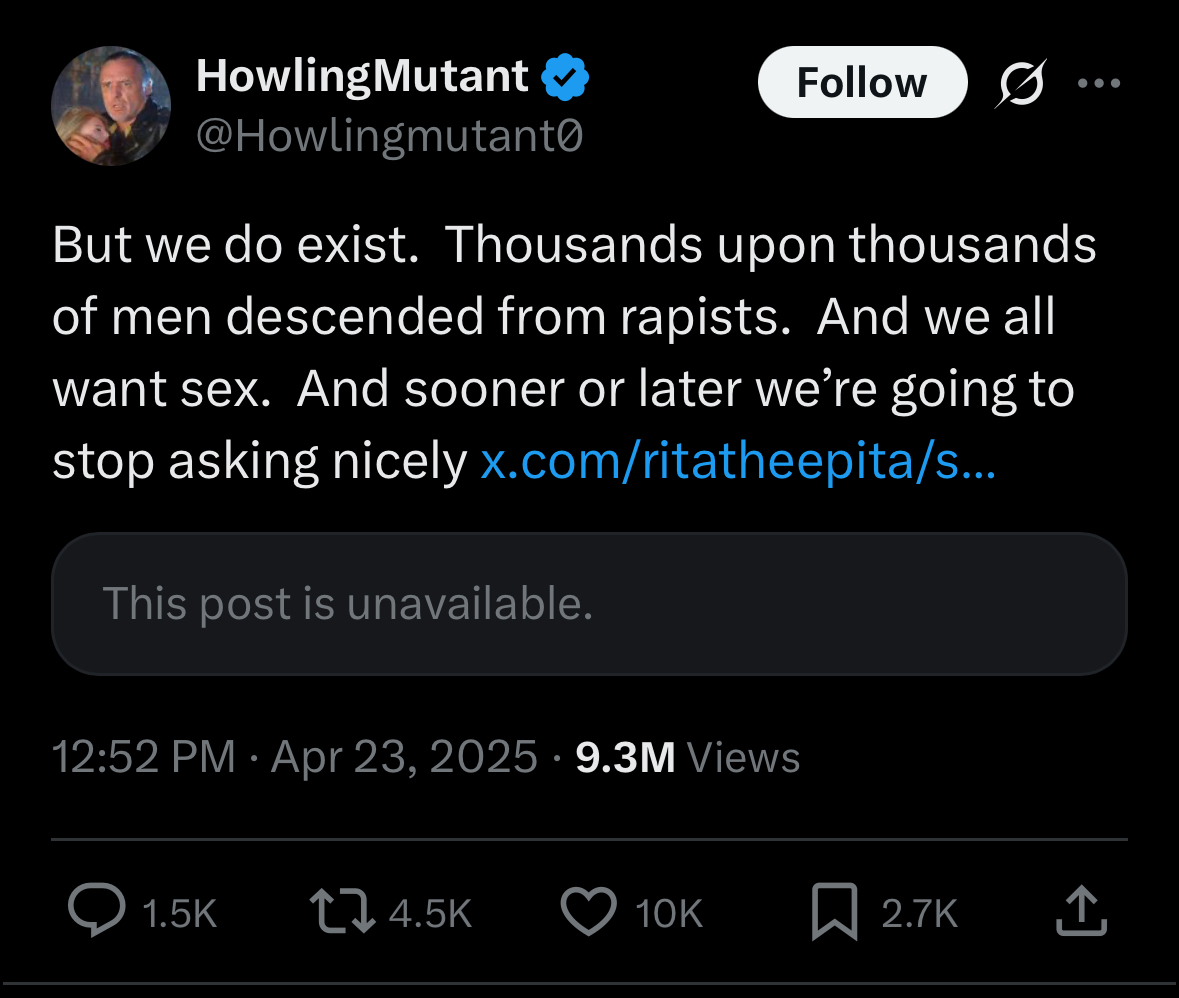Click the 10K likes count
The width and height of the screenshot is (1179, 998).
668,914
